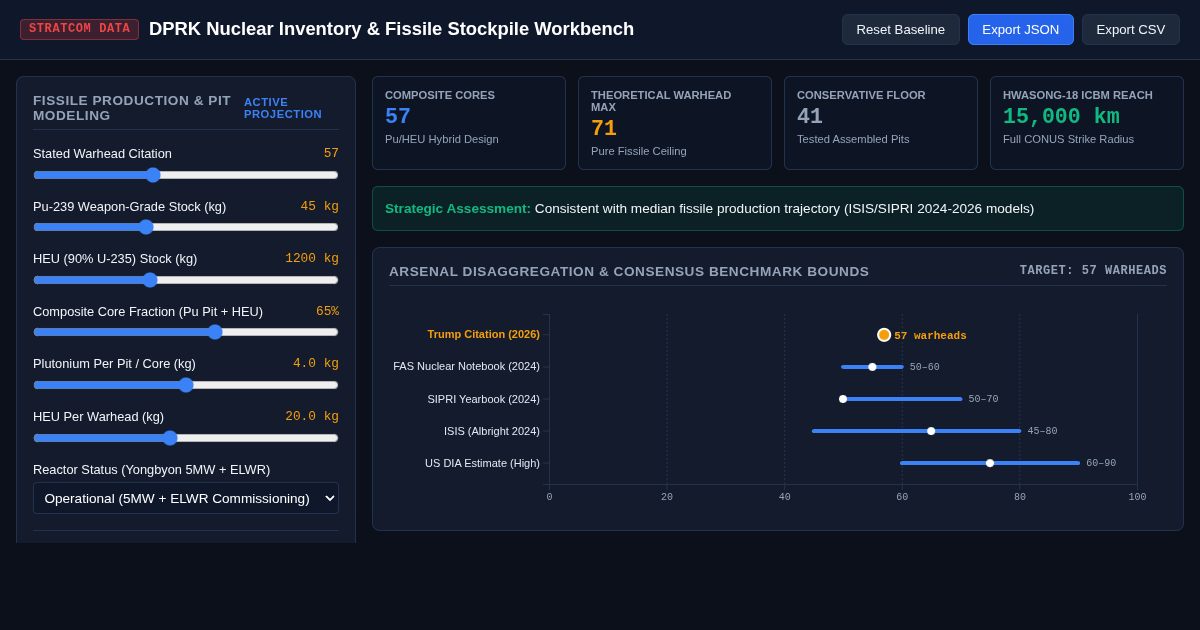This screenshot has width=1200, height=630.
Task: Click the "15,000 km" reach value
Action: click(1061, 117)
